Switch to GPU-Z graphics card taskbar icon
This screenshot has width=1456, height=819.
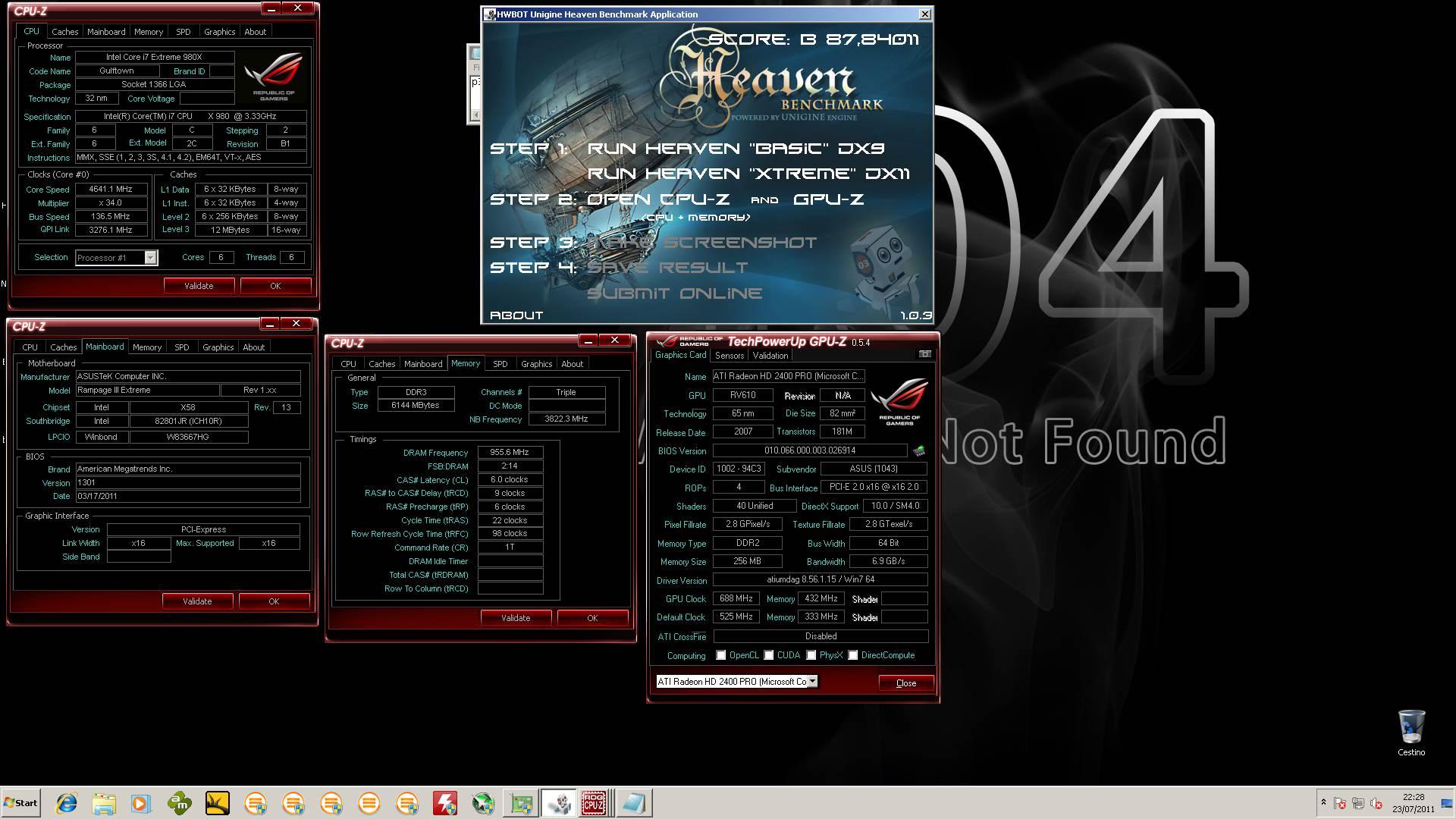(x=521, y=803)
